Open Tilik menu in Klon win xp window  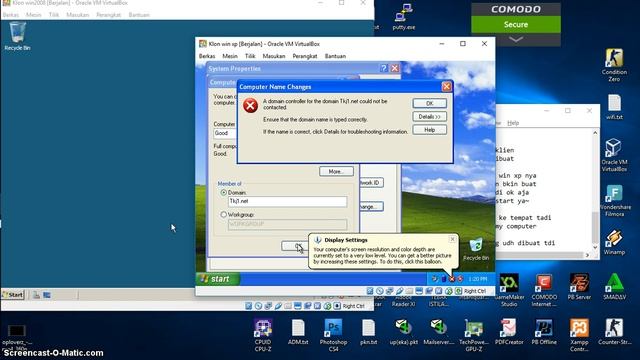[250, 56]
